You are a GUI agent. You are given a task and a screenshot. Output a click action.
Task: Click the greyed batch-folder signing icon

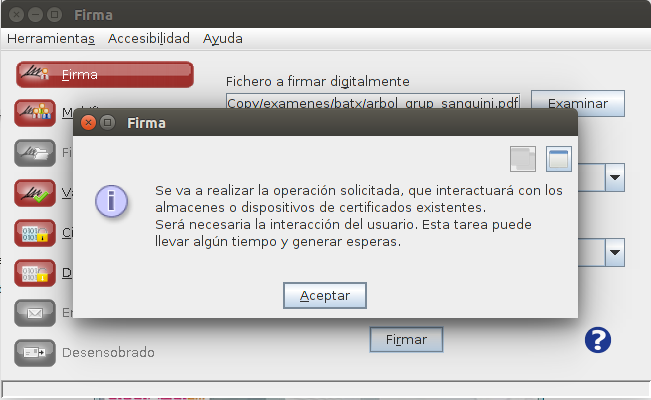pyautogui.click(x=35, y=153)
